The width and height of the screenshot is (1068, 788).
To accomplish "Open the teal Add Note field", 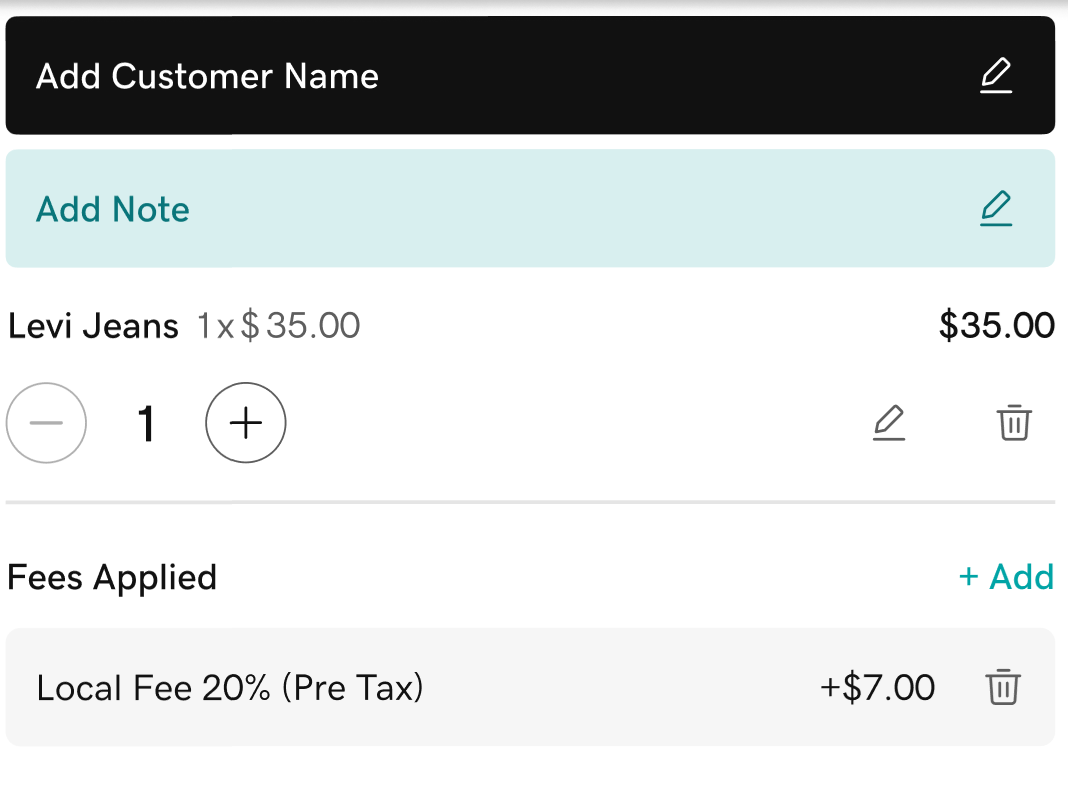I will pyautogui.click(x=500, y=208).
